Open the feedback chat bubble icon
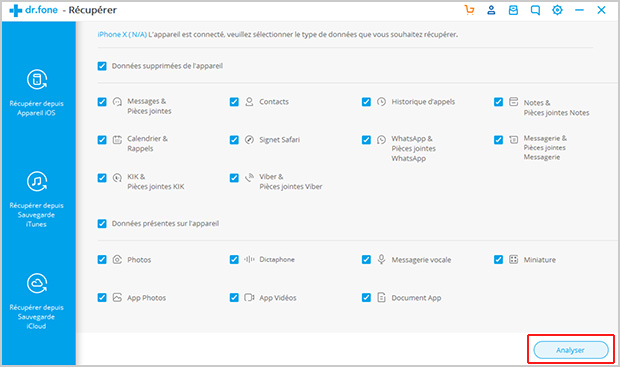 535,10
